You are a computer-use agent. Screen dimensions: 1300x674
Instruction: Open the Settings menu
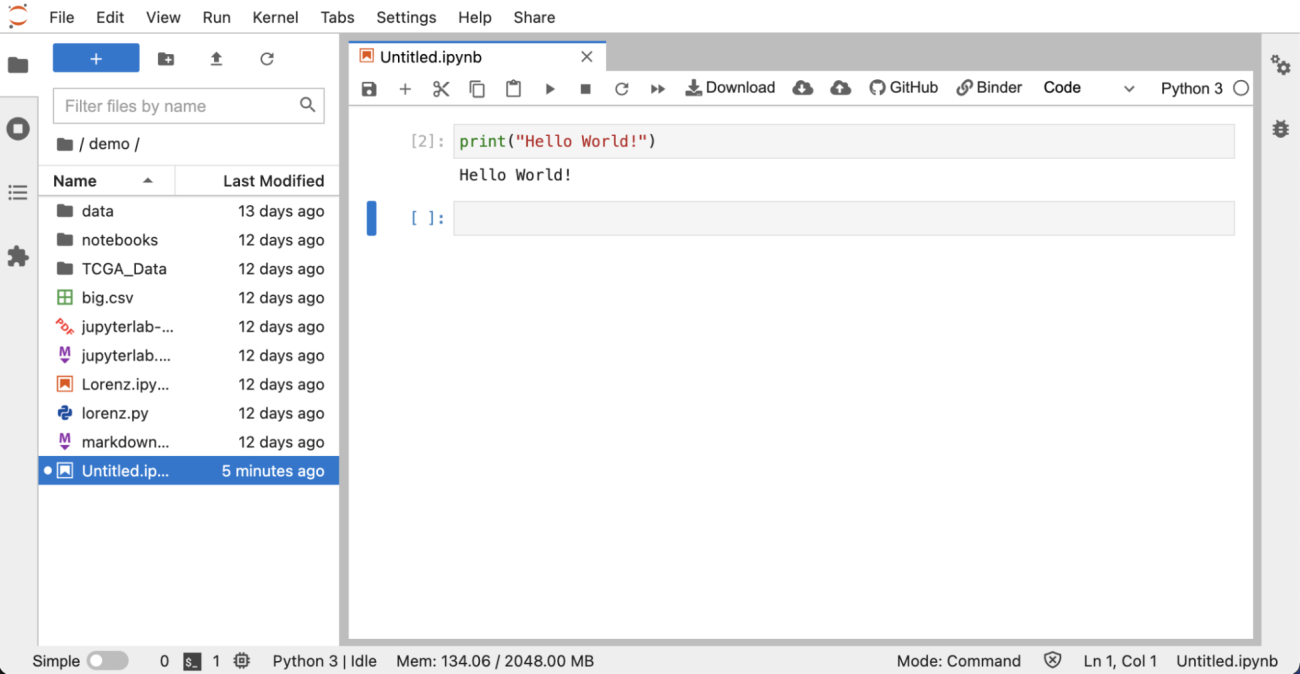[x=406, y=17]
